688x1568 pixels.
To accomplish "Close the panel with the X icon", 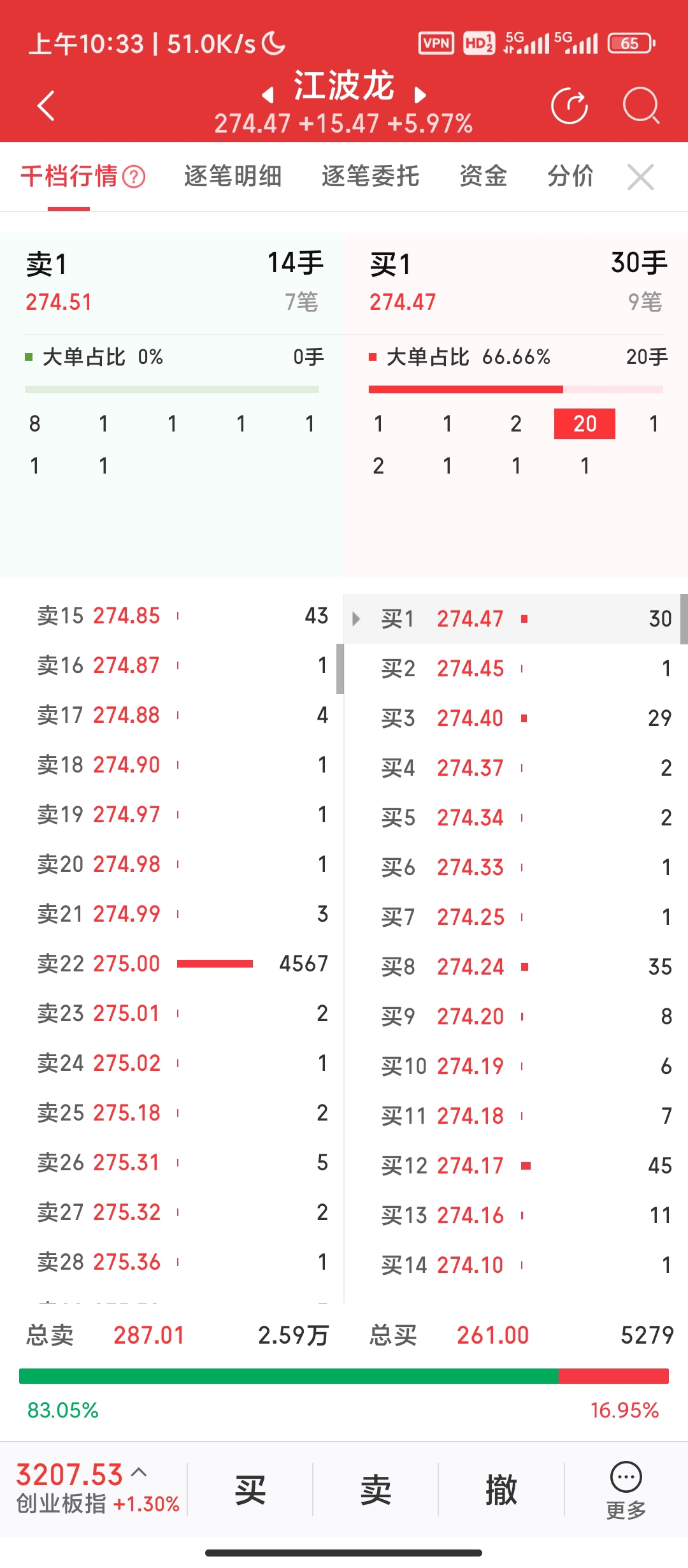I will pos(640,177).
